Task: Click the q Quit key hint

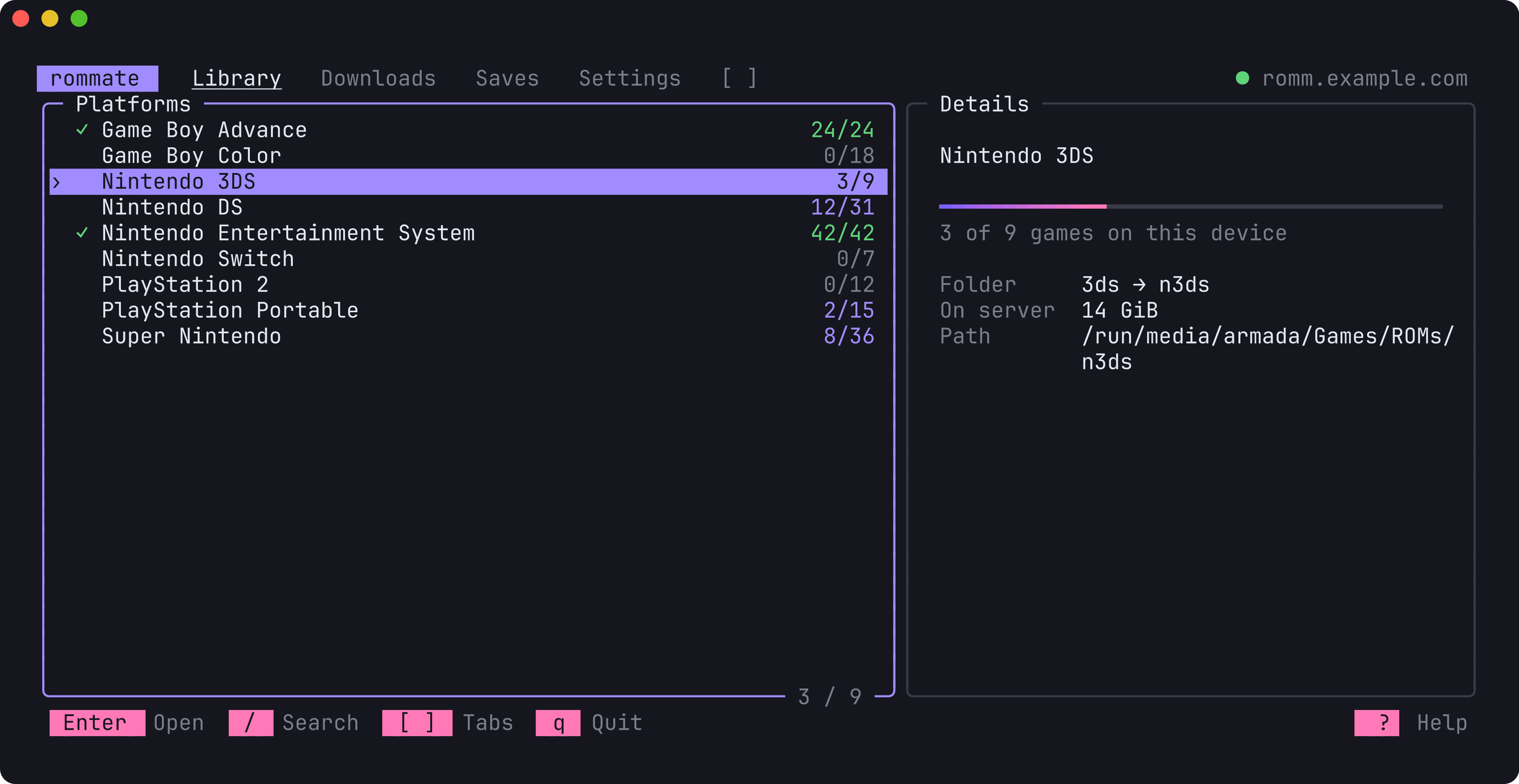Action: point(588,723)
